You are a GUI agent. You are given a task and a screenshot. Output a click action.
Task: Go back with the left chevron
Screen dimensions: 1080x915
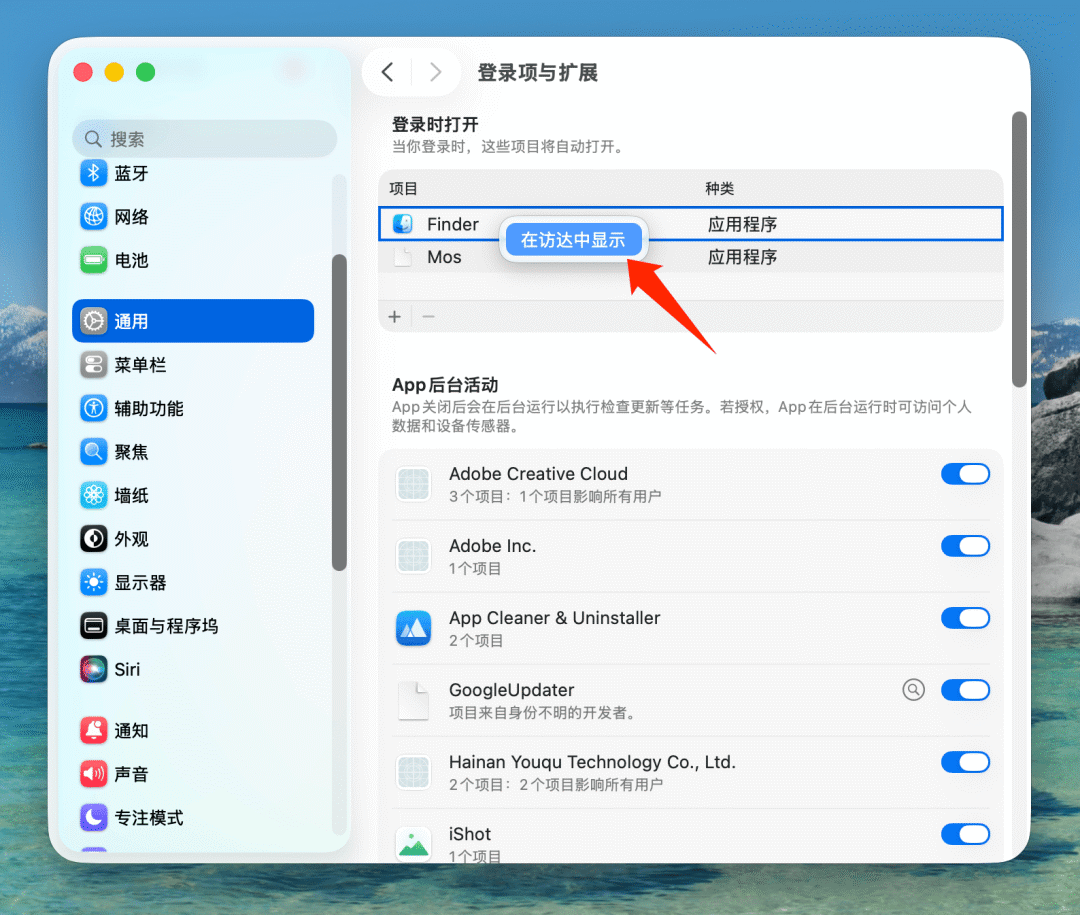(x=388, y=72)
